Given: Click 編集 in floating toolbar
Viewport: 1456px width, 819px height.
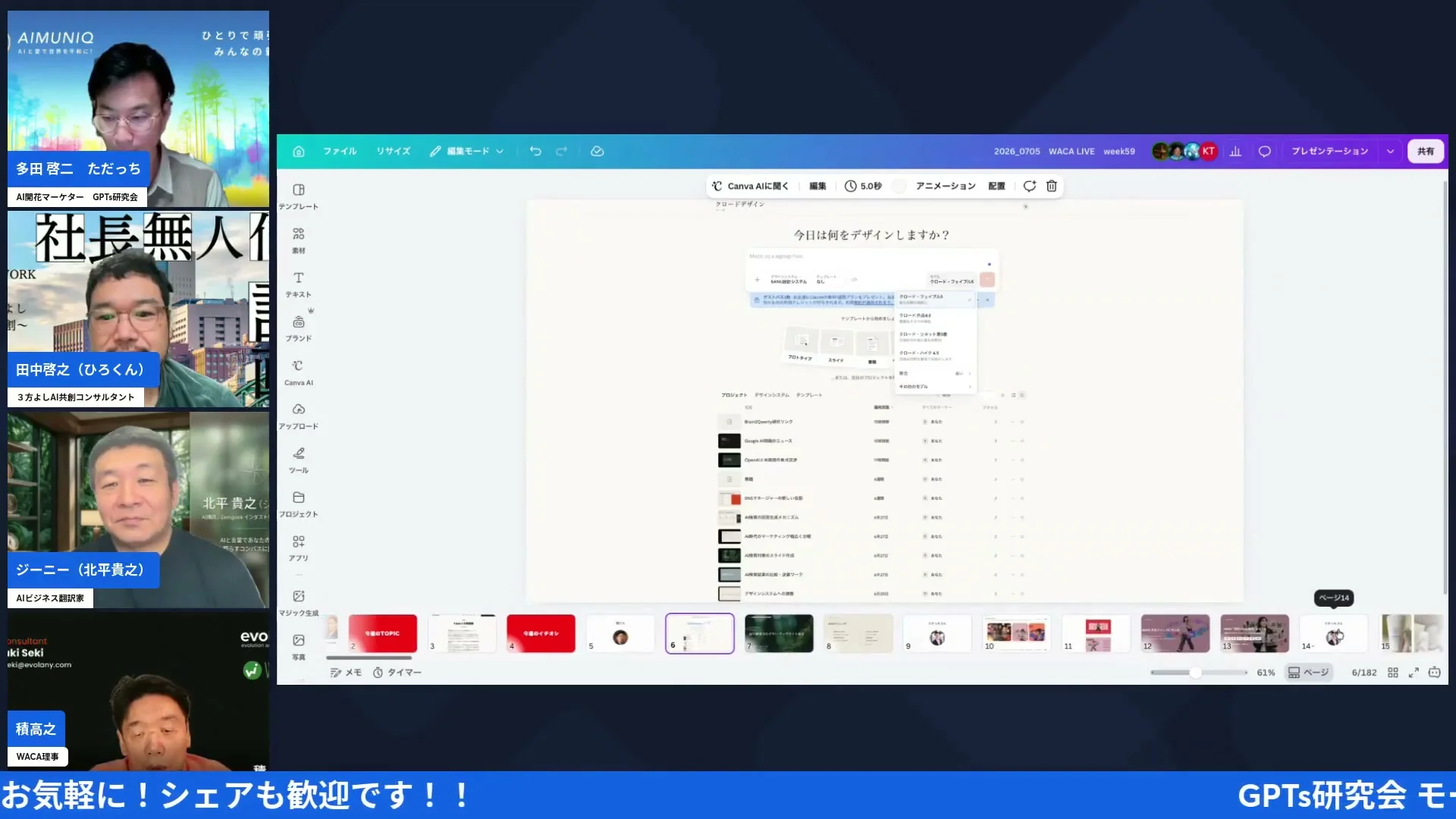Looking at the screenshot, I should 817,186.
